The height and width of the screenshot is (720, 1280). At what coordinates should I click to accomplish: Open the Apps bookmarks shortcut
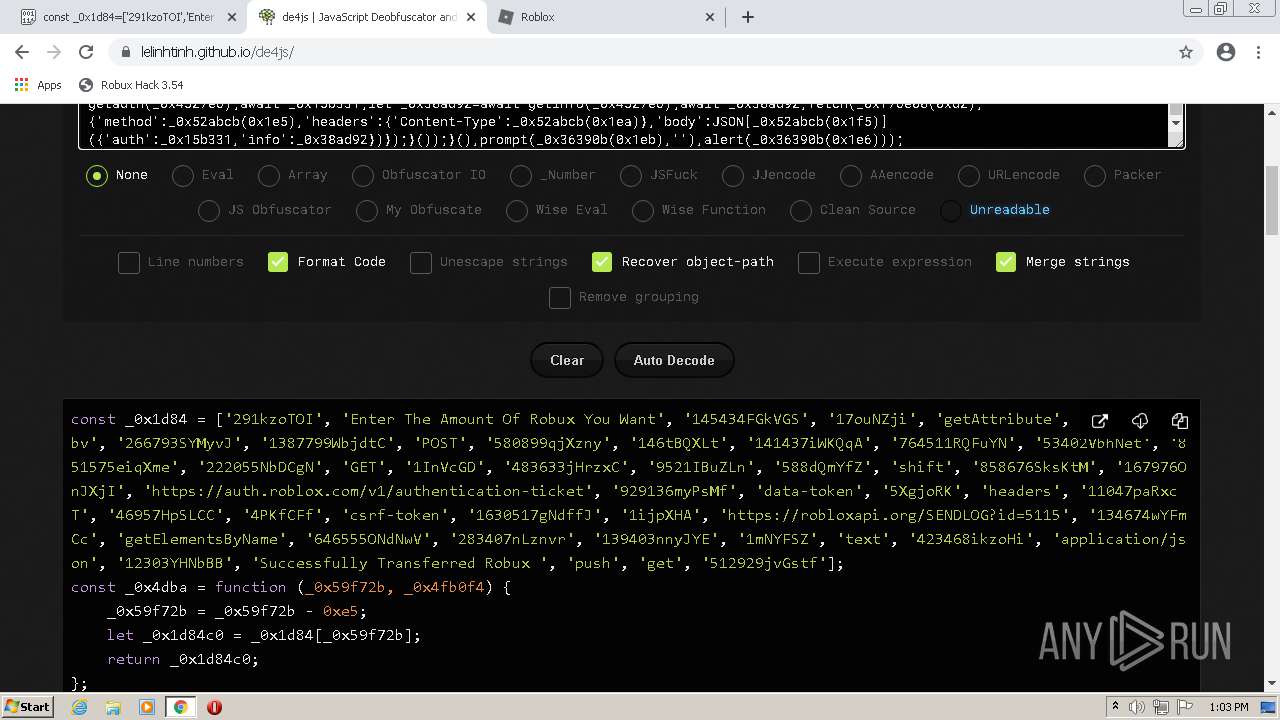(38, 85)
